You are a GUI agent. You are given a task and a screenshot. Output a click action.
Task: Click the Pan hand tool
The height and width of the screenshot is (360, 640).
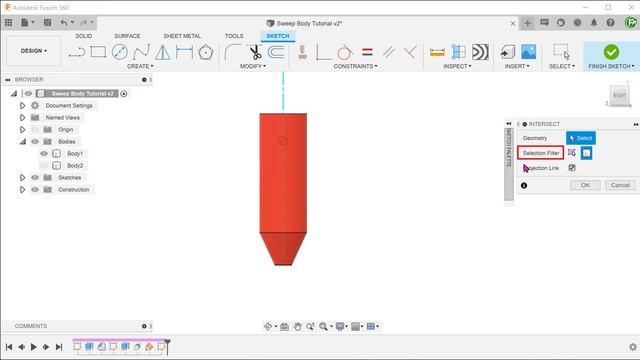(x=298, y=327)
